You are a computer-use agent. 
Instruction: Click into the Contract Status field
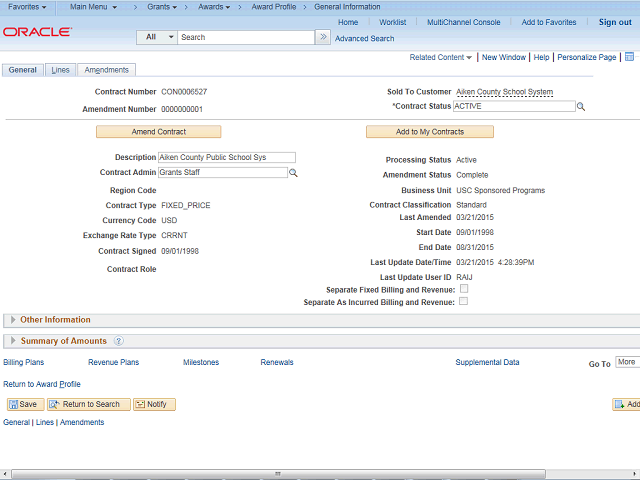(514, 106)
